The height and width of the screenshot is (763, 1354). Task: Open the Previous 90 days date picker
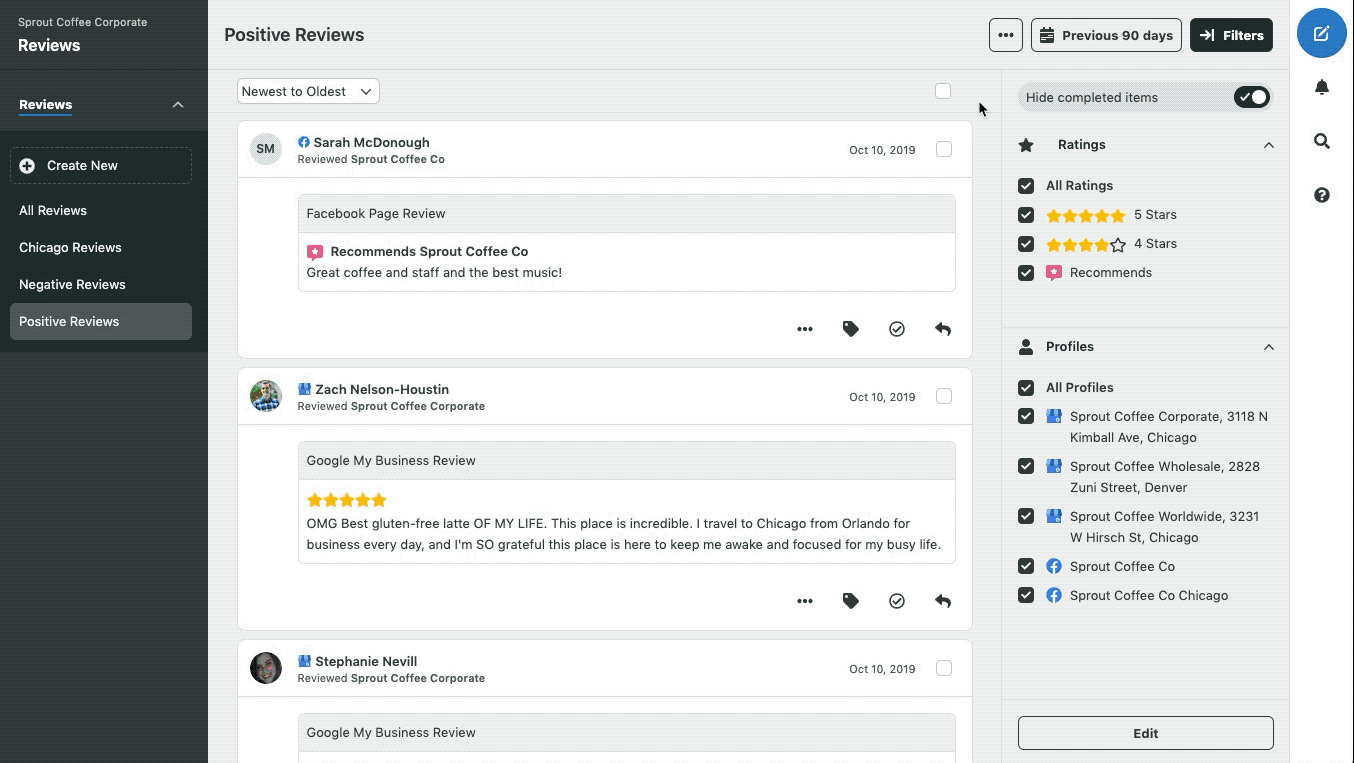click(1106, 35)
